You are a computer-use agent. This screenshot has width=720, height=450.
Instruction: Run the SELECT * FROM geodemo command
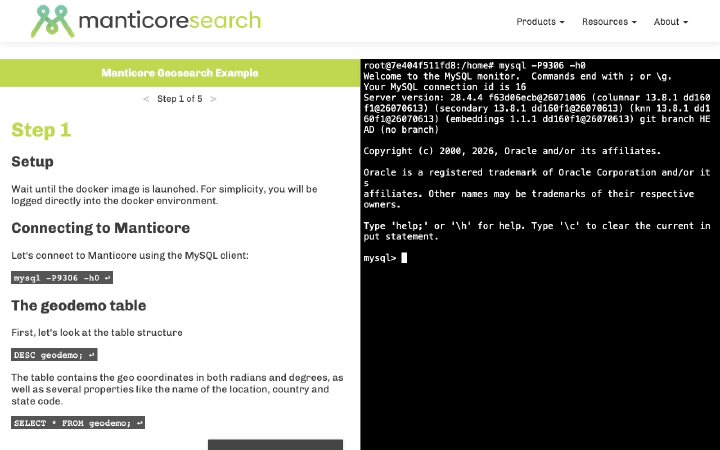78,423
